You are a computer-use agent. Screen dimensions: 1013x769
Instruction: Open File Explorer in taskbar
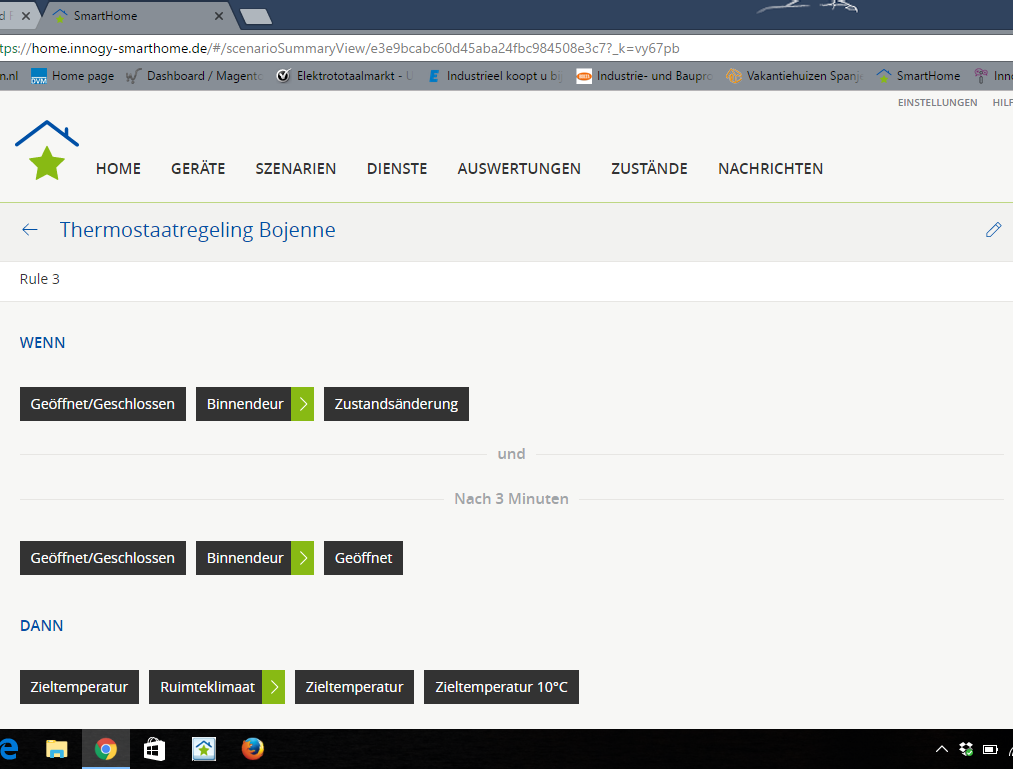pos(57,749)
